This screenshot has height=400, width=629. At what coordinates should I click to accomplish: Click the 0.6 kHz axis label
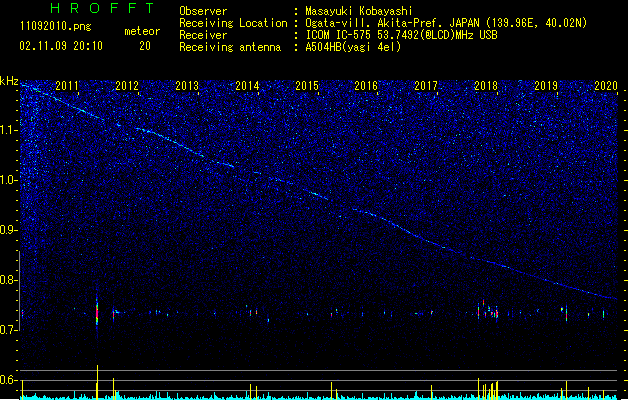click(9, 380)
